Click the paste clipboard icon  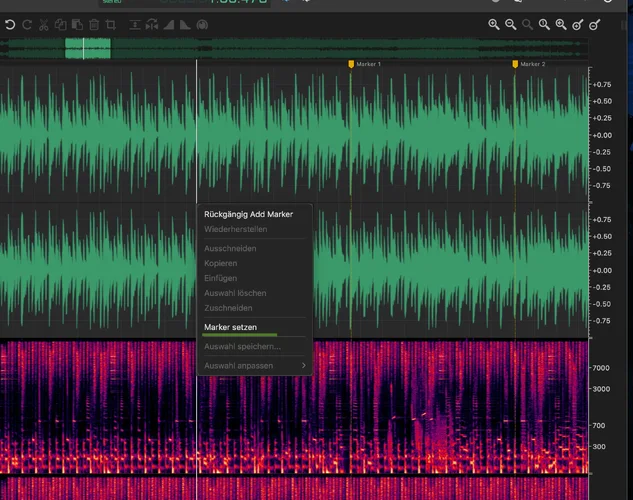(x=77, y=24)
